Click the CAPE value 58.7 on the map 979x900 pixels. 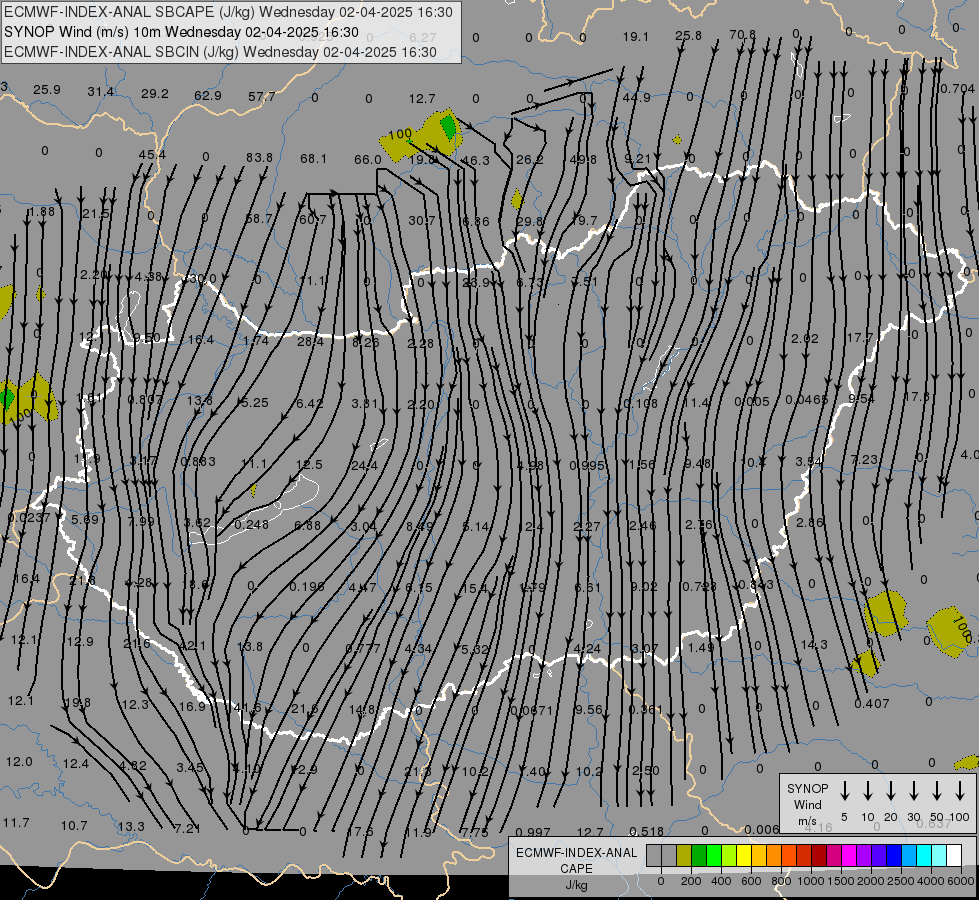pyautogui.click(x=258, y=219)
